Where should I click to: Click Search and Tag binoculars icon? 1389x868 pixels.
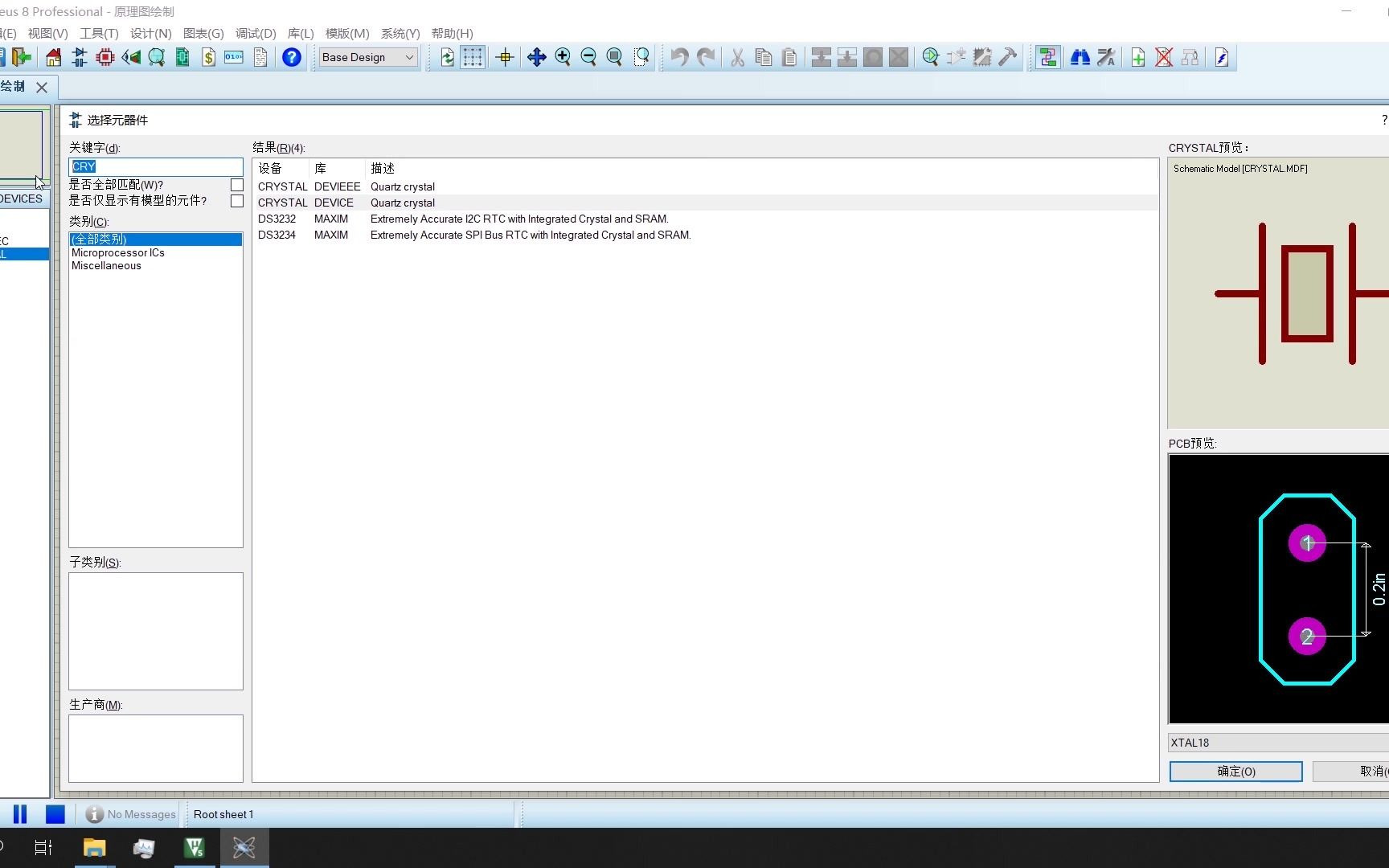pyautogui.click(x=1080, y=57)
